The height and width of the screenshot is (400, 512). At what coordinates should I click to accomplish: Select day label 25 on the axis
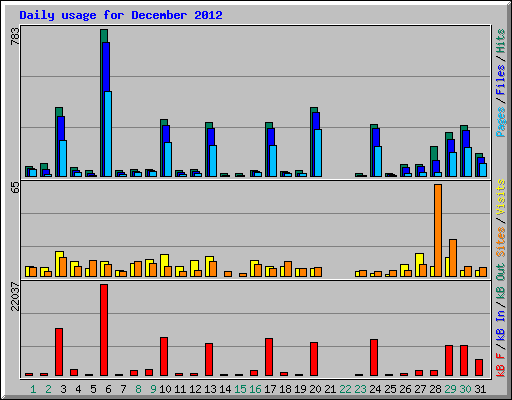click(390, 389)
